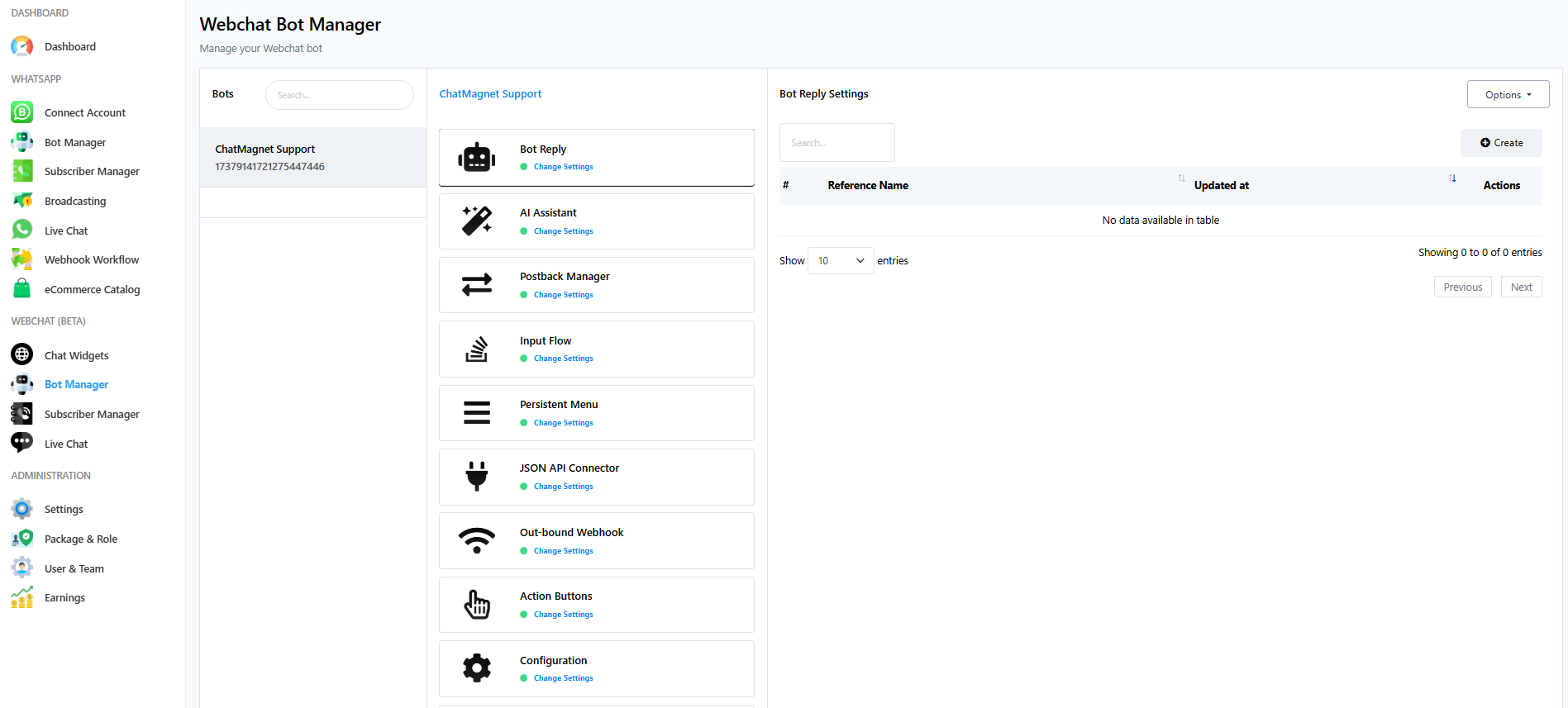1568x708 pixels.
Task: Click the Actions column header
Action: (x=1501, y=185)
